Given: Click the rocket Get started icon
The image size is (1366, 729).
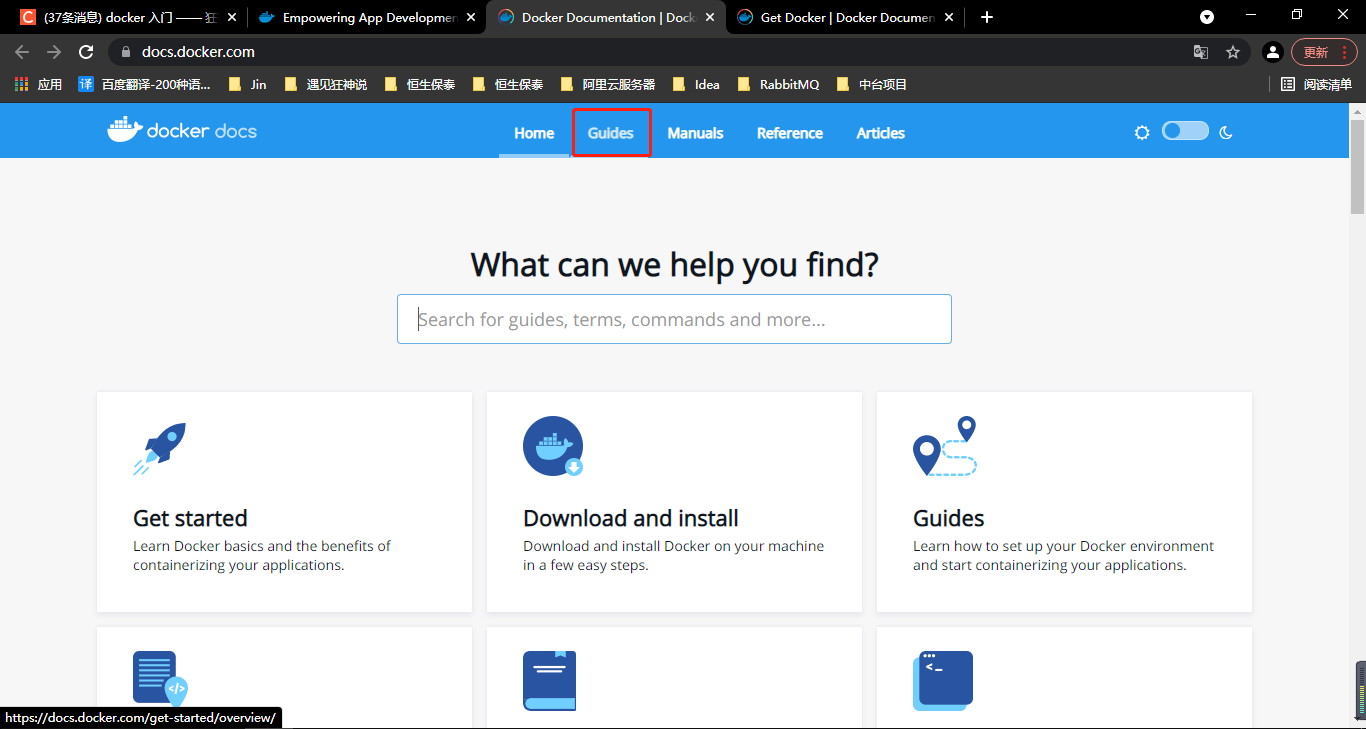Looking at the screenshot, I should point(160,448).
